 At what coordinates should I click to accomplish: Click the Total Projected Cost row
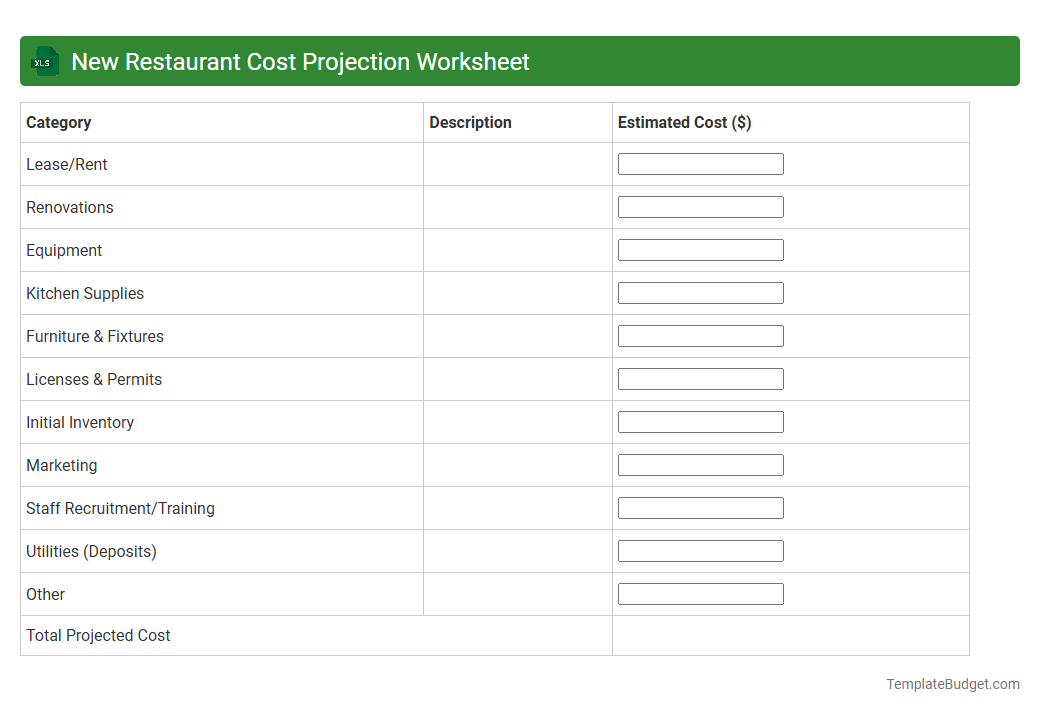[x=98, y=635]
